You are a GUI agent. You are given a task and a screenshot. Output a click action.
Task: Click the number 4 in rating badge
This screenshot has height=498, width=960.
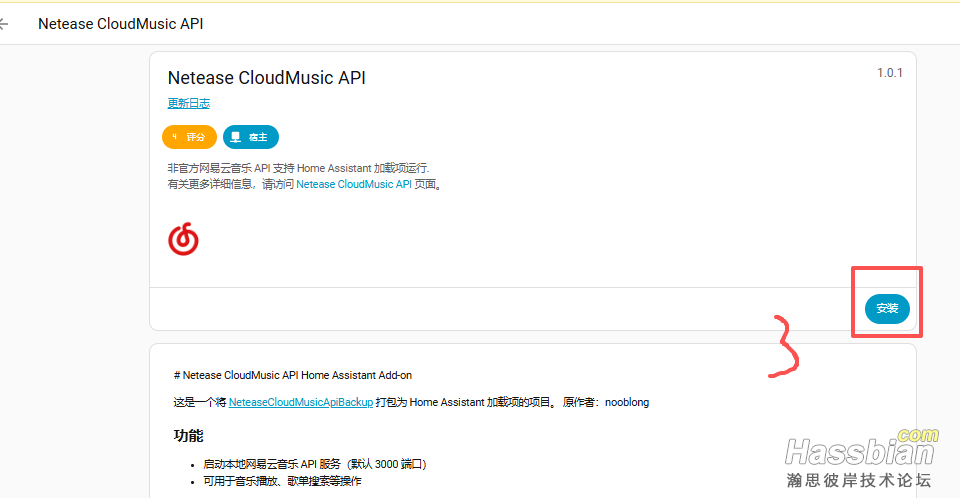click(x=174, y=137)
